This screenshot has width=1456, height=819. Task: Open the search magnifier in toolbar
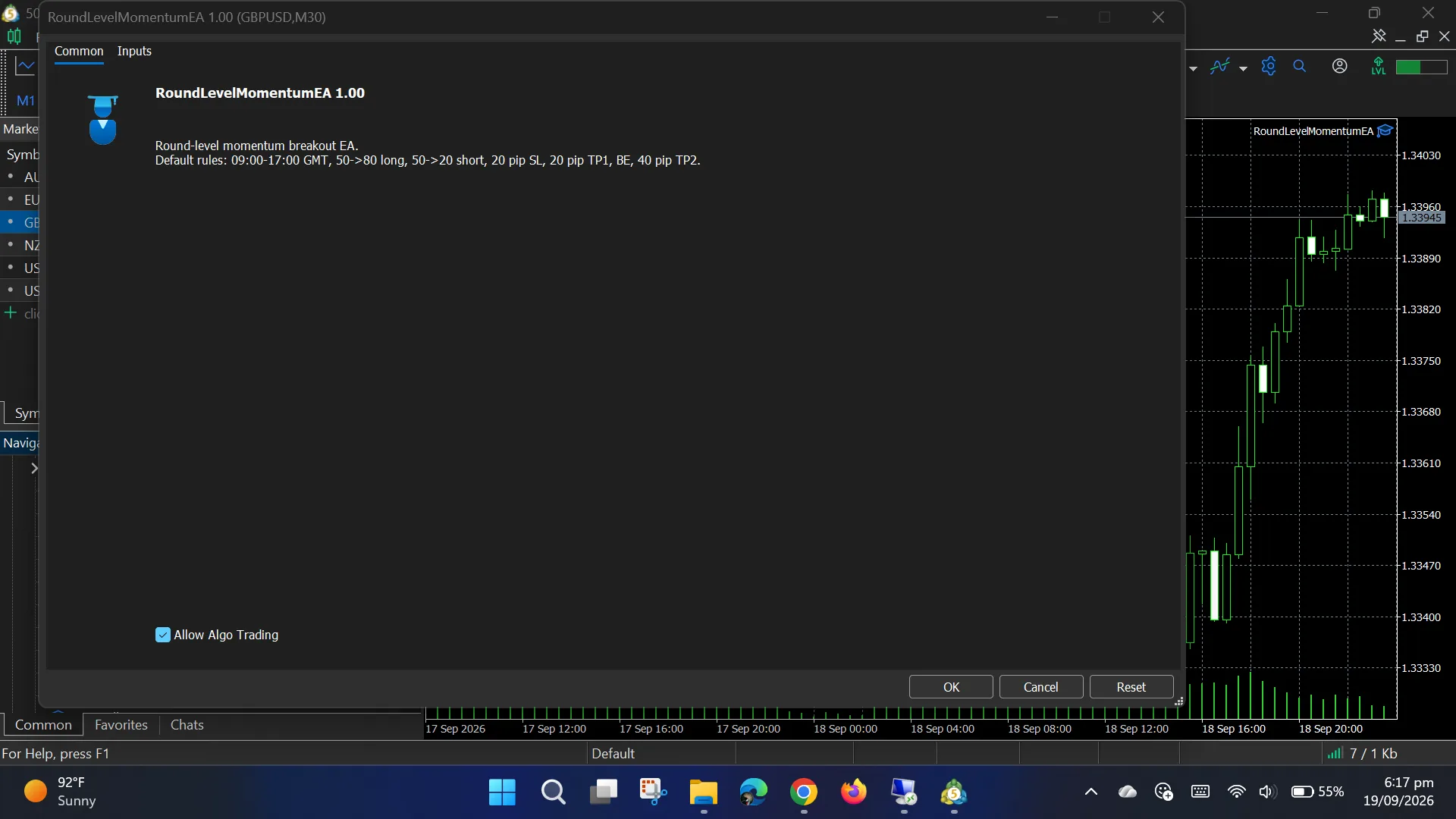pyautogui.click(x=1300, y=67)
